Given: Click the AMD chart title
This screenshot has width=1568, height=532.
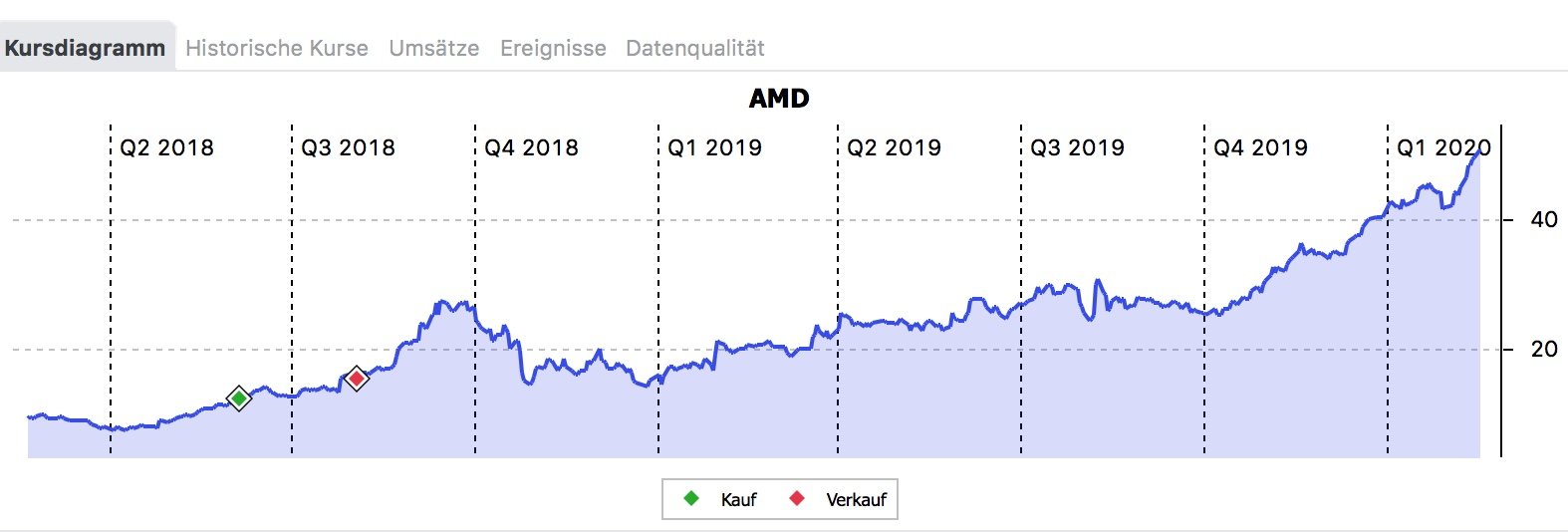Looking at the screenshot, I should 779,99.
